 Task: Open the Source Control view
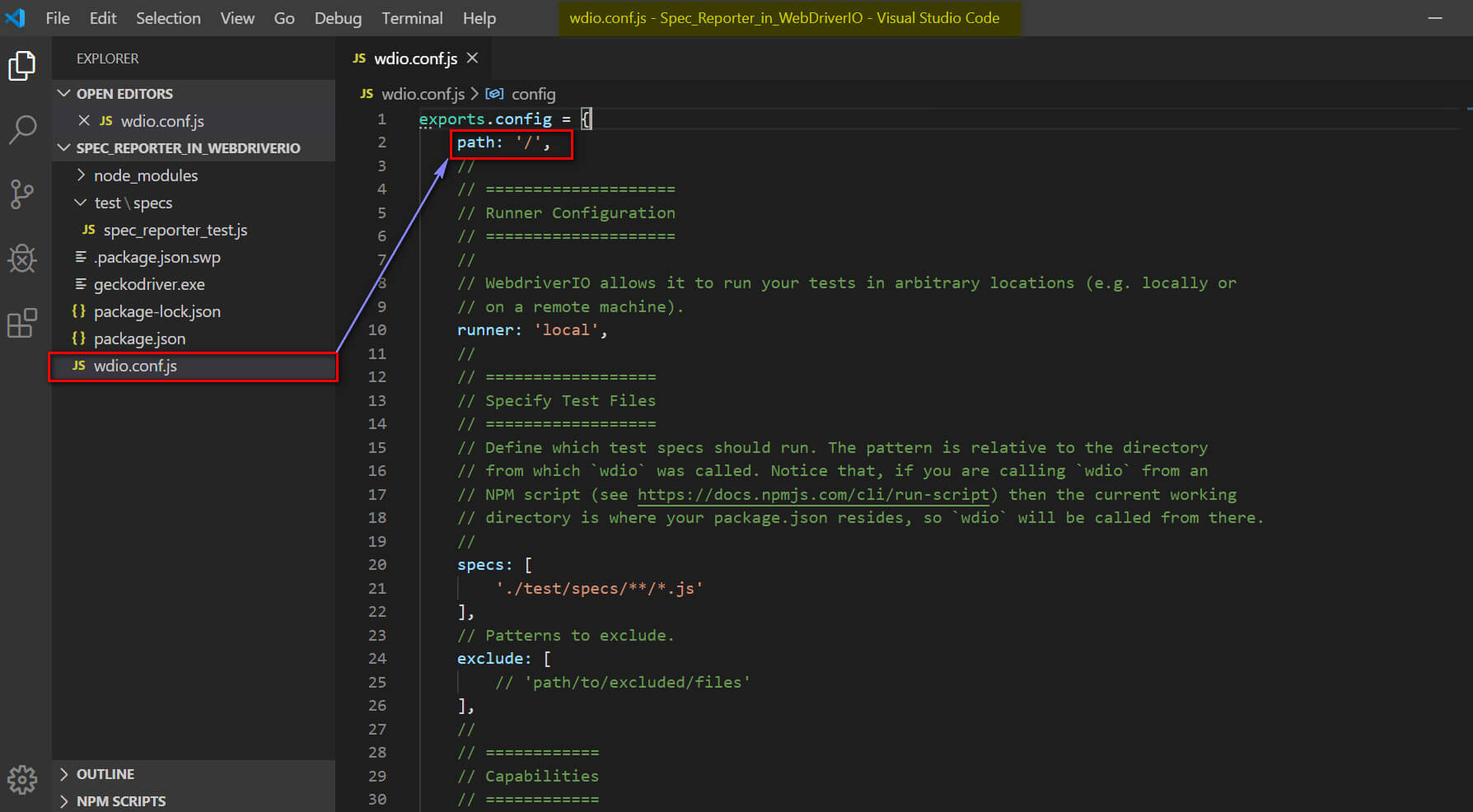tap(22, 194)
